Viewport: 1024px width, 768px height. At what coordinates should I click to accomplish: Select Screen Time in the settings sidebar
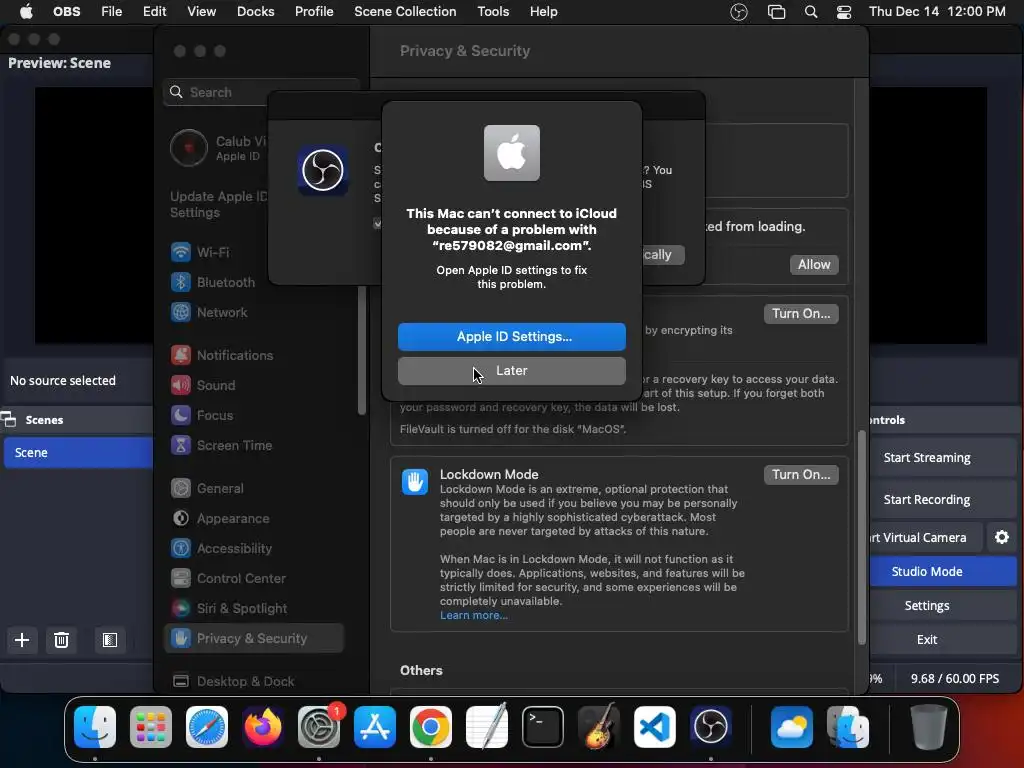click(x=255, y=445)
